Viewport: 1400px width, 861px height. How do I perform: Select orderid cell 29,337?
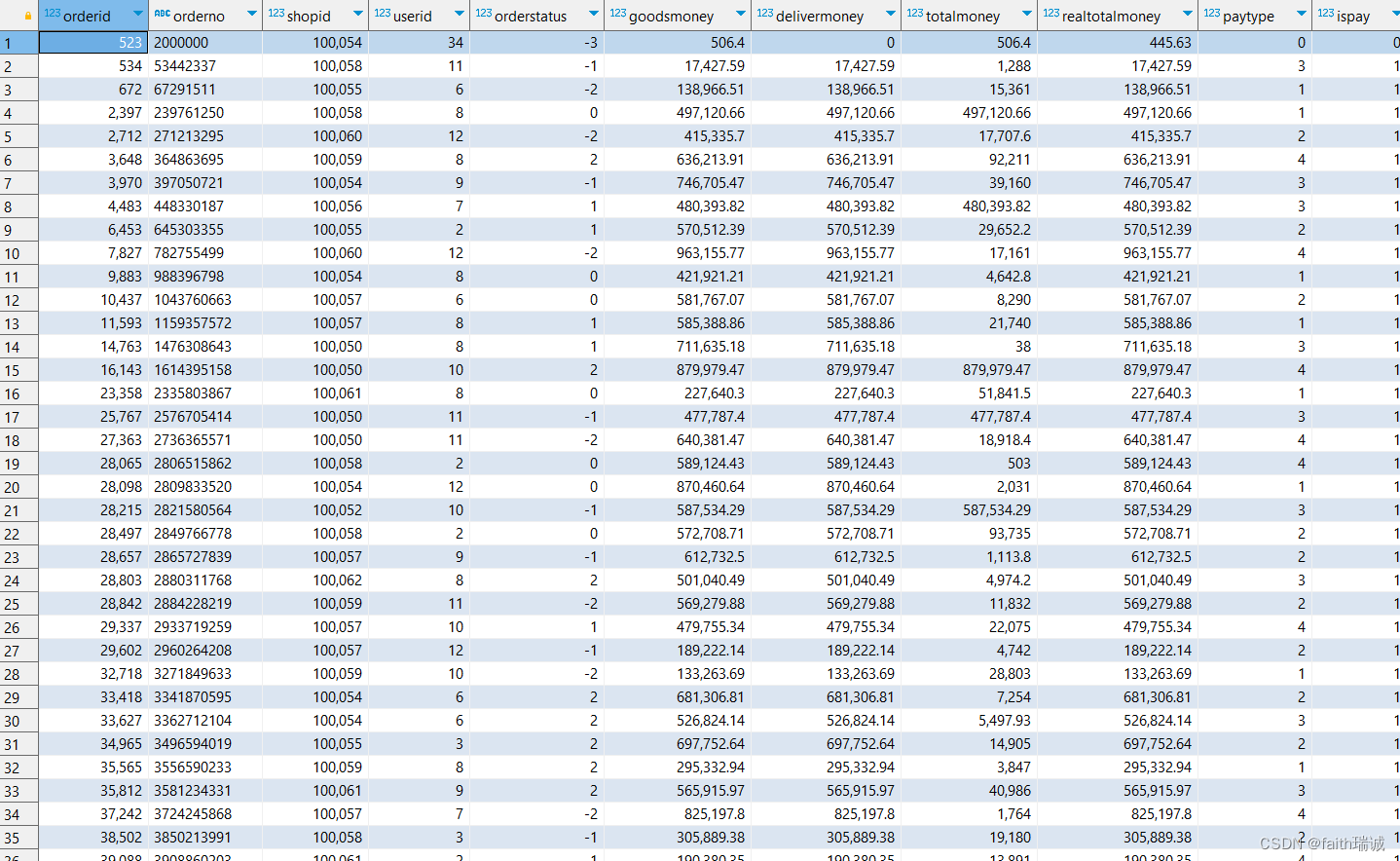(93, 627)
